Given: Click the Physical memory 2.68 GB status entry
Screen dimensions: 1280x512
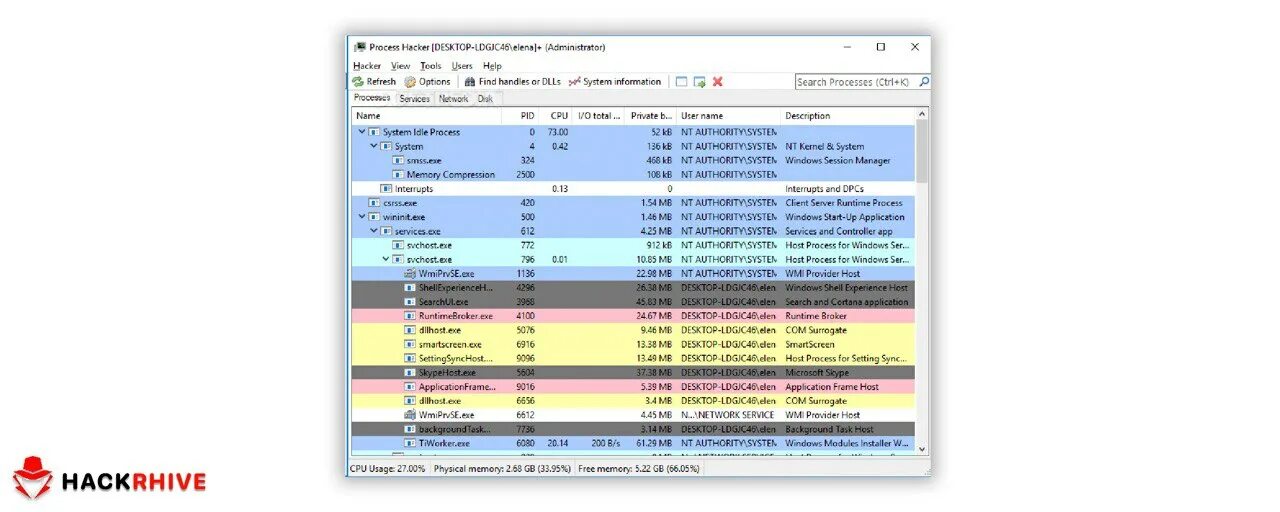Looking at the screenshot, I should (502, 468).
